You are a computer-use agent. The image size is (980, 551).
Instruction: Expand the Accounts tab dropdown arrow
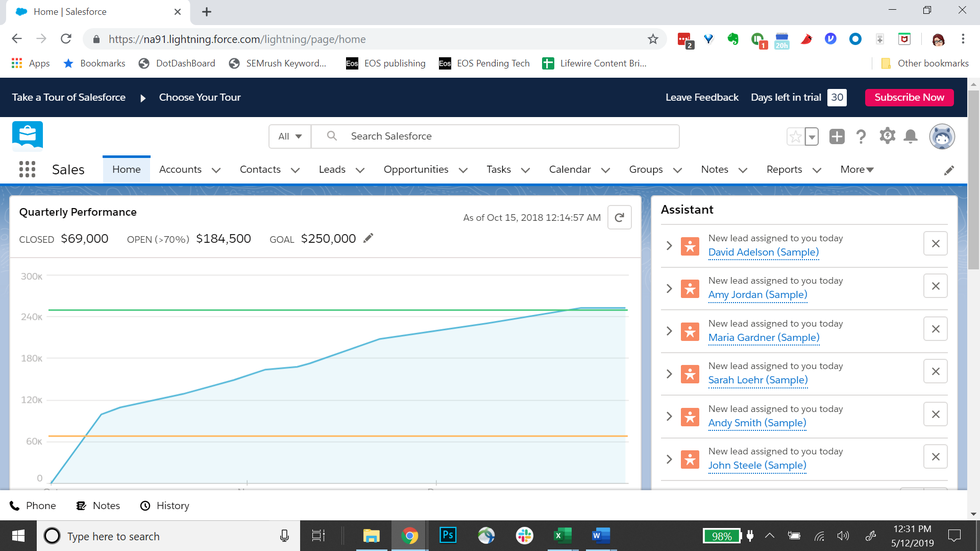click(216, 170)
